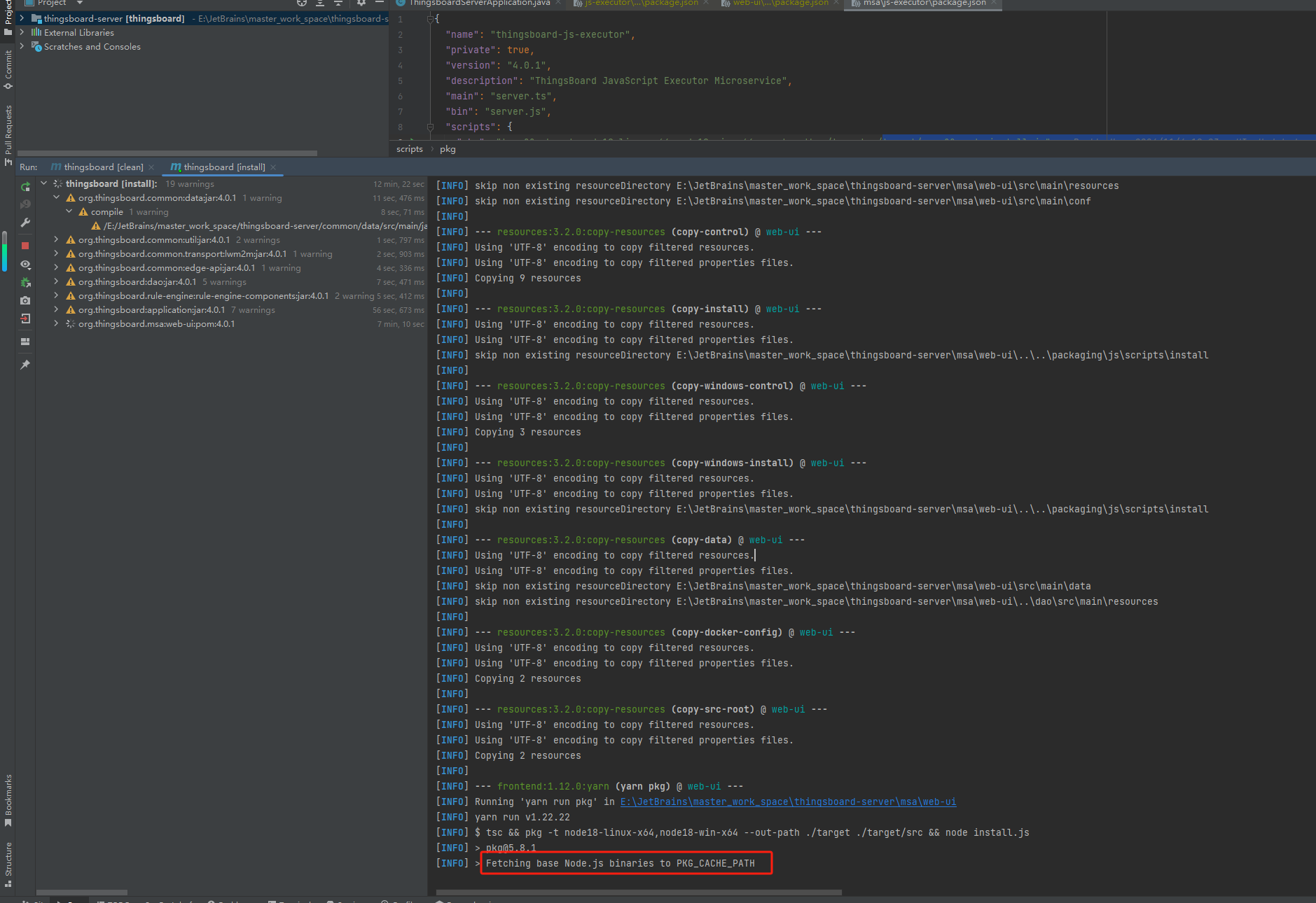Screen dimensions: 1316x903
Task: Click the Rerun button in Run panel
Action: tap(25, 186)
